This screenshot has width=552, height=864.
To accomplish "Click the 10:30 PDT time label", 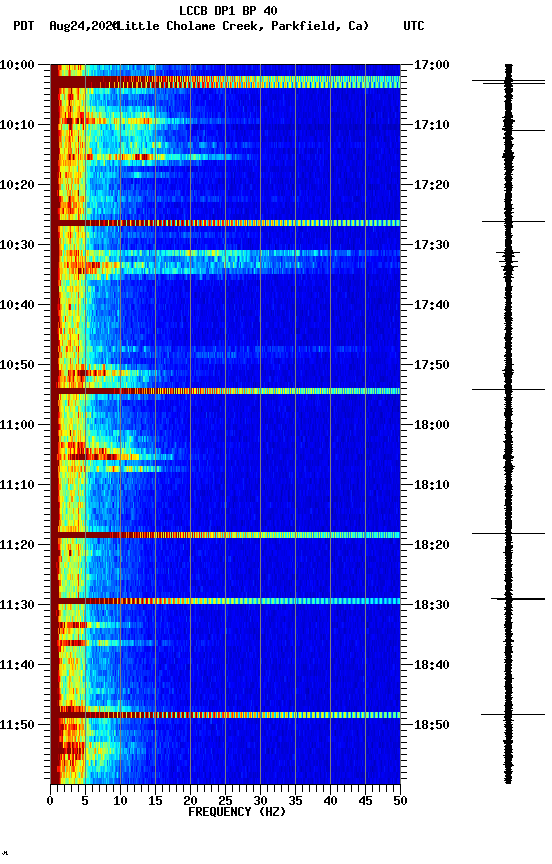I will (17, 245).
